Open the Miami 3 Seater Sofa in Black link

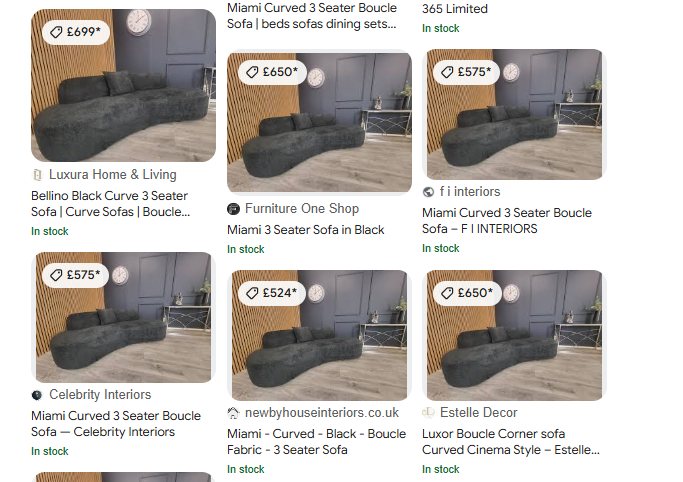[x=306, y=230]
